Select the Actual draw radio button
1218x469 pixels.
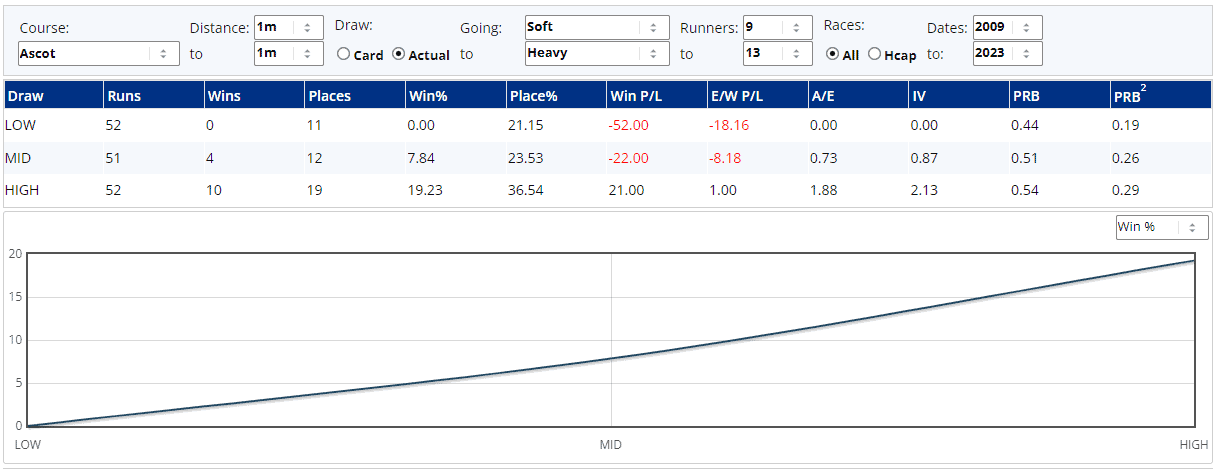coord(399,55)
